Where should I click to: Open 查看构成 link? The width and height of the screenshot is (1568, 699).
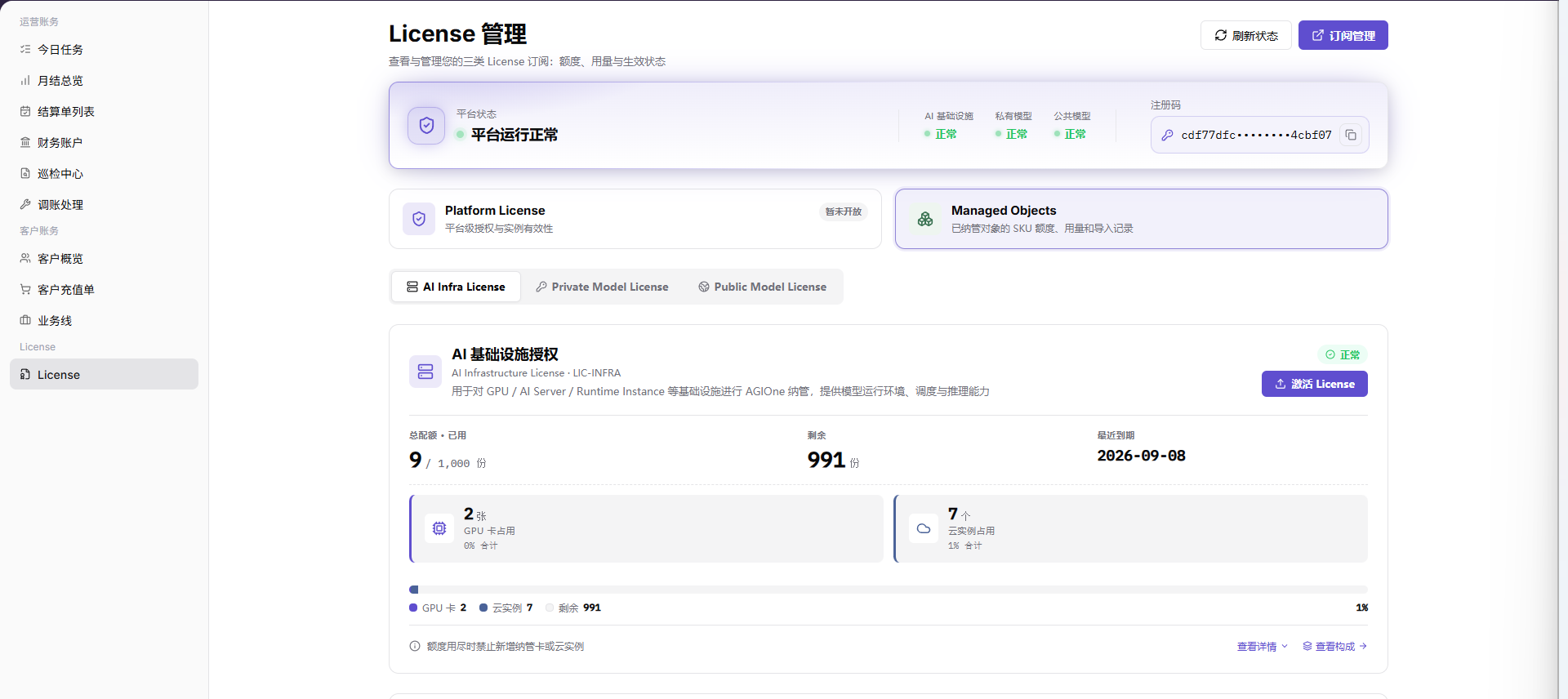(1334, 646)
